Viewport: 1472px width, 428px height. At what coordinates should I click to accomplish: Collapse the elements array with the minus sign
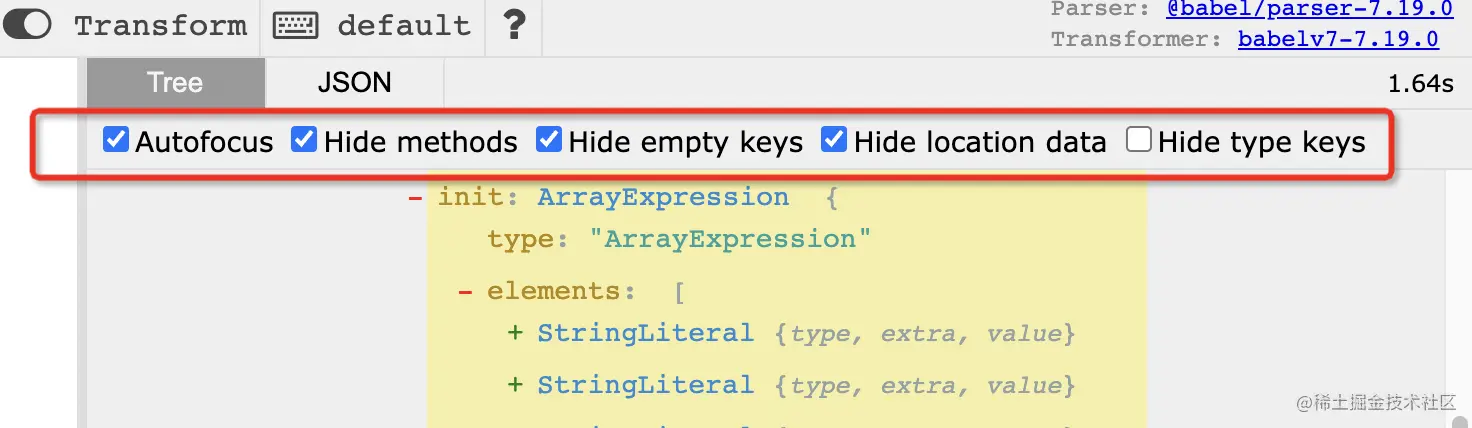coord(465,292)
